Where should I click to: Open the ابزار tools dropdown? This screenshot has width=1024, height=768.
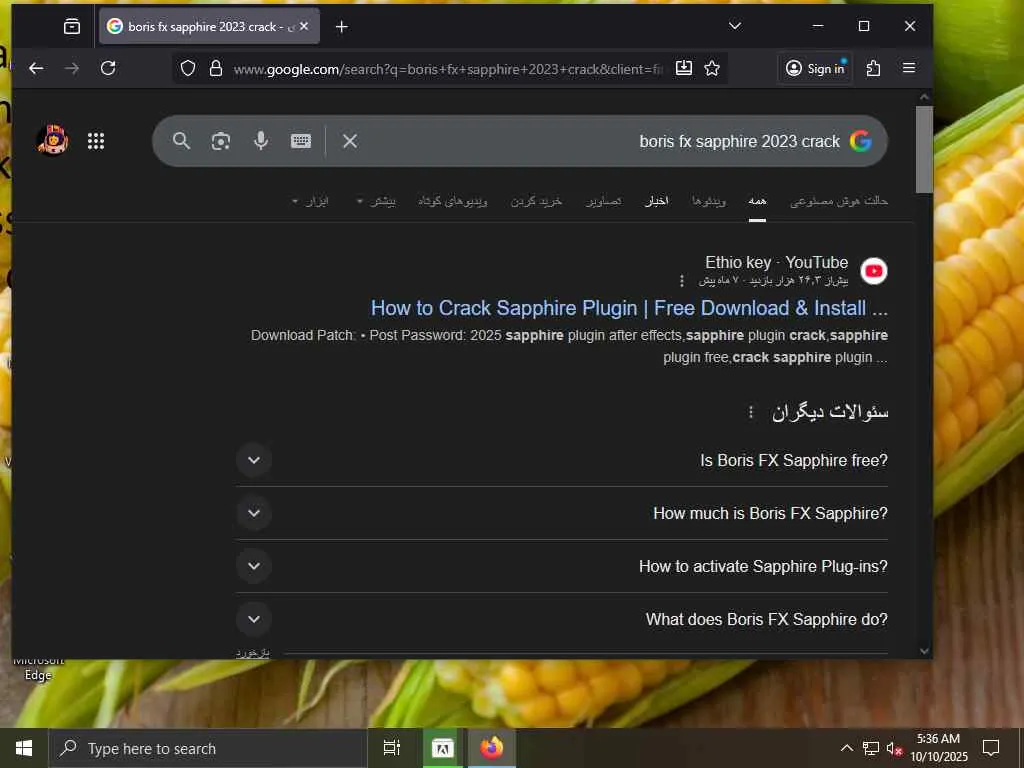pos(310,200)
